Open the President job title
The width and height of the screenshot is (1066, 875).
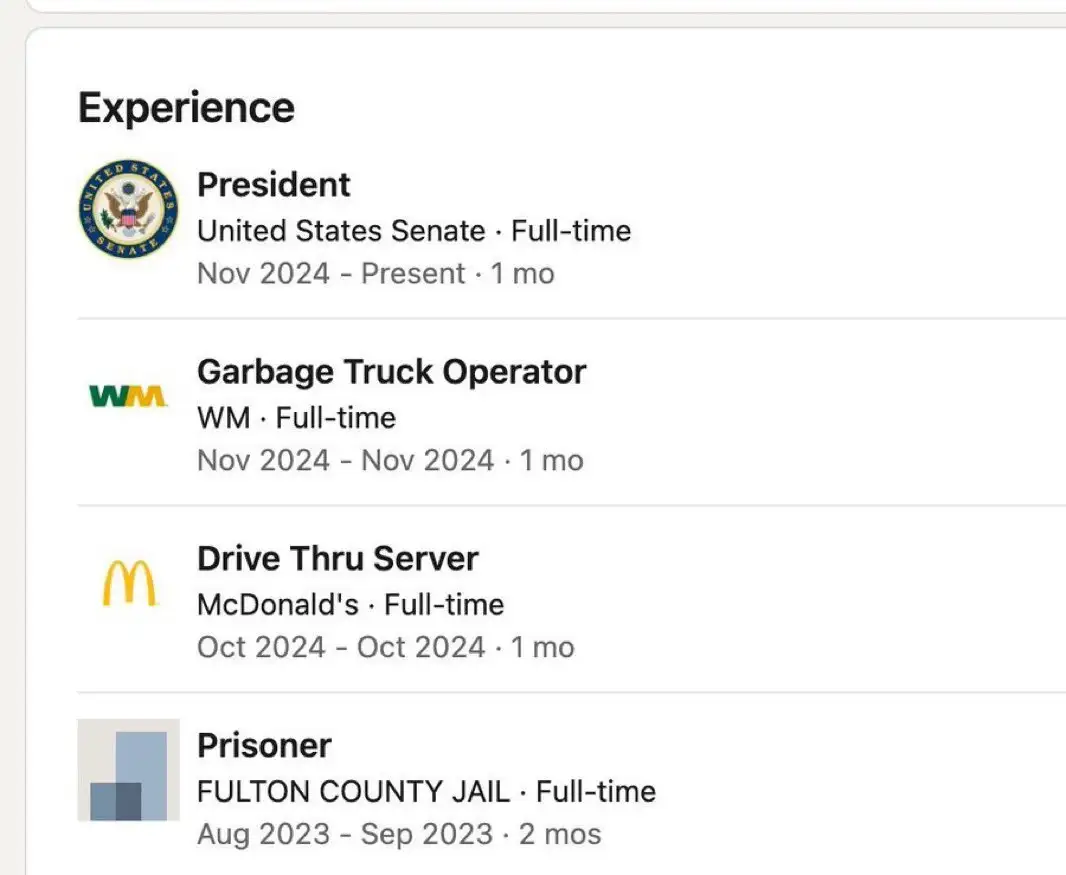tap(273, 185)
